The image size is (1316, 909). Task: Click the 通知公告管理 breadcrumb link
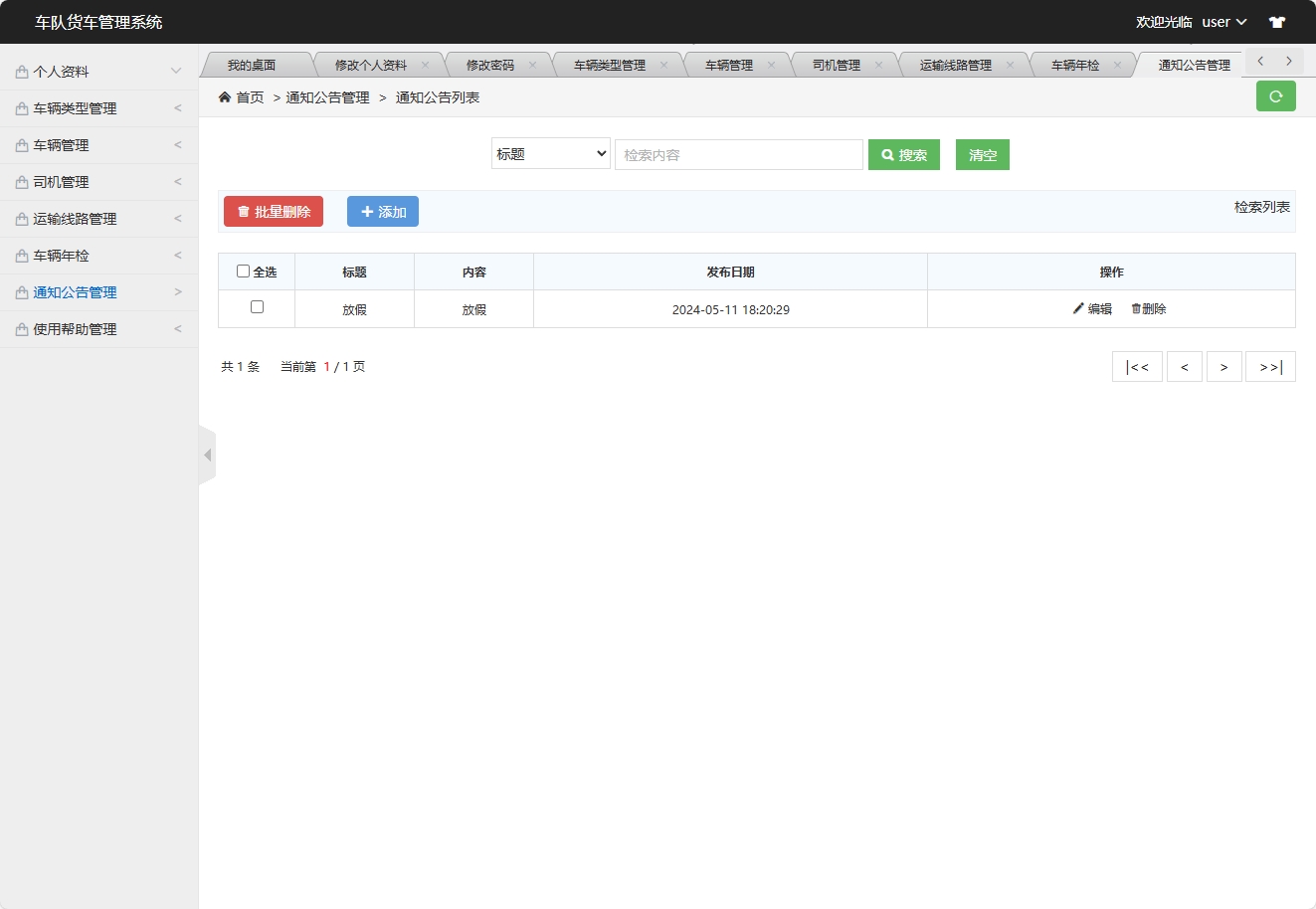[x=328, y=97]
